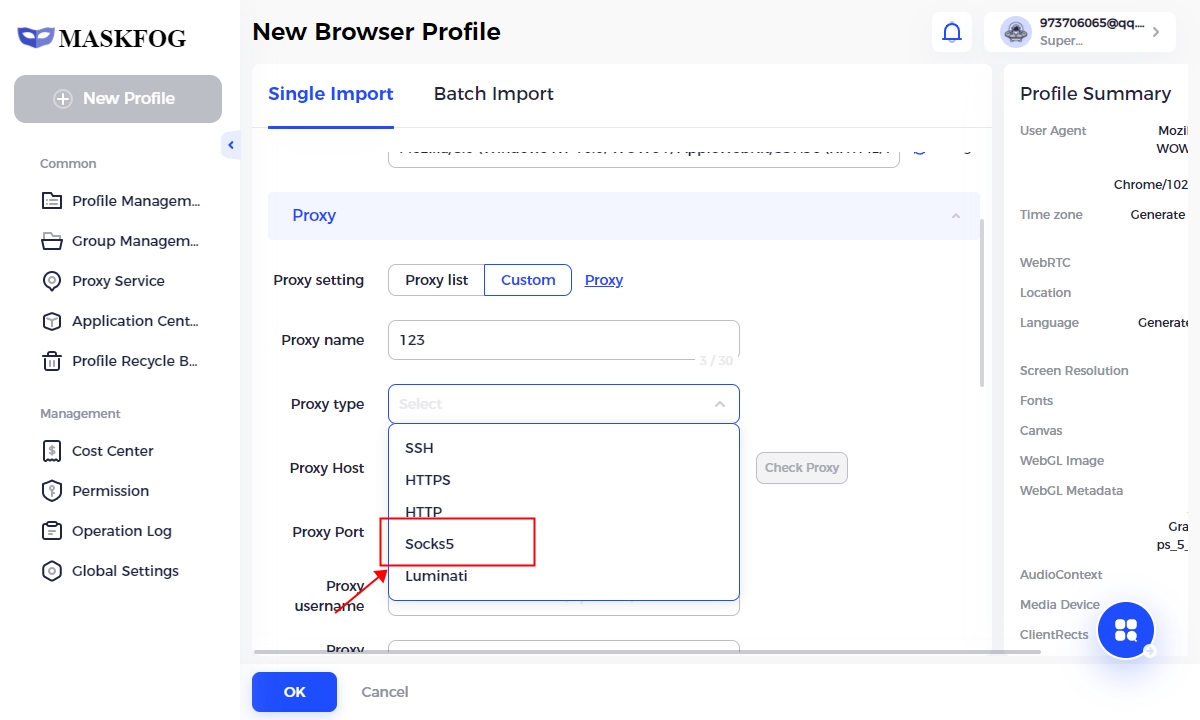
Task: Open Group Management folder icon
Action: tap(52, 241)
